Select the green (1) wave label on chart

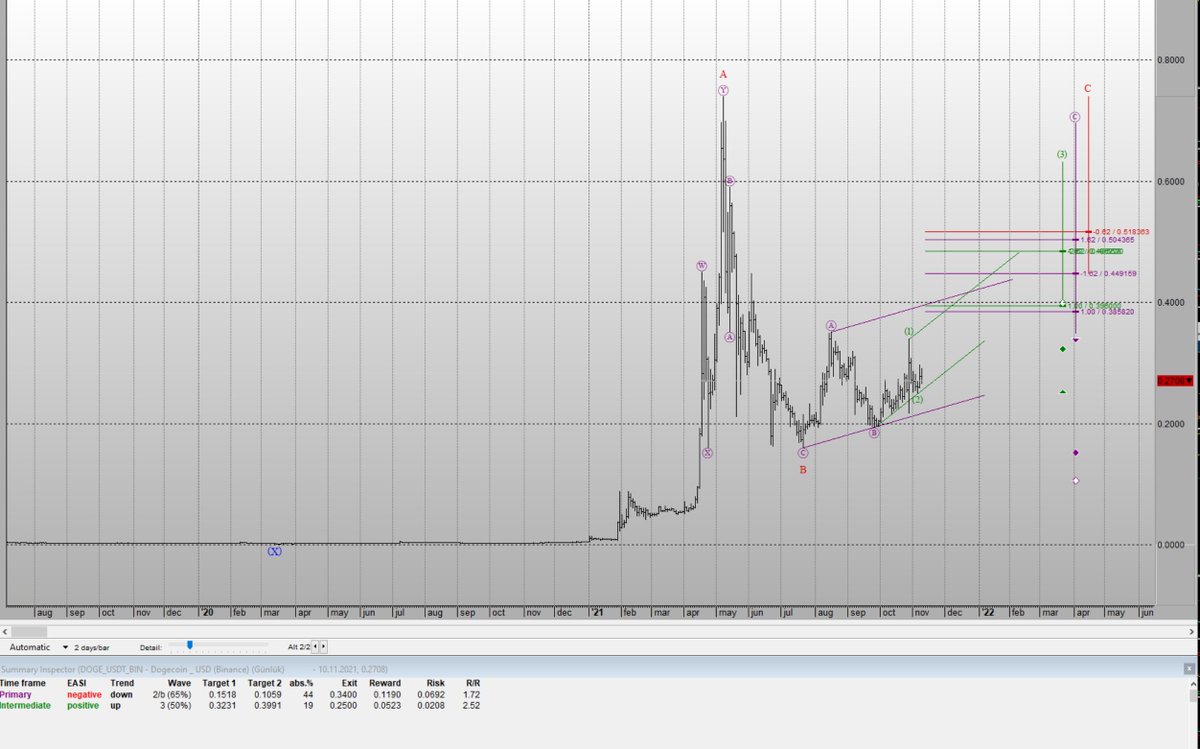click(909, 331)
